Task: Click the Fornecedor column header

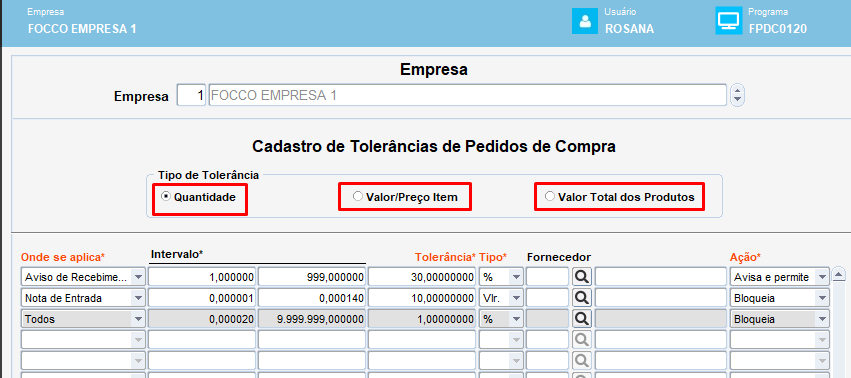Action: (558, 257)
